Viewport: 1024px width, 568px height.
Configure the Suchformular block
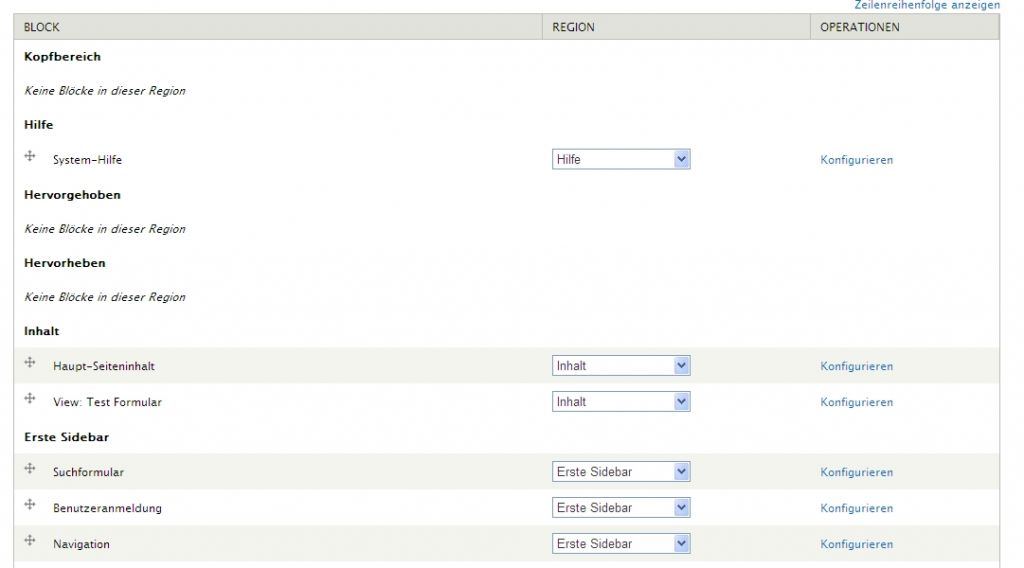click(856, 472)
